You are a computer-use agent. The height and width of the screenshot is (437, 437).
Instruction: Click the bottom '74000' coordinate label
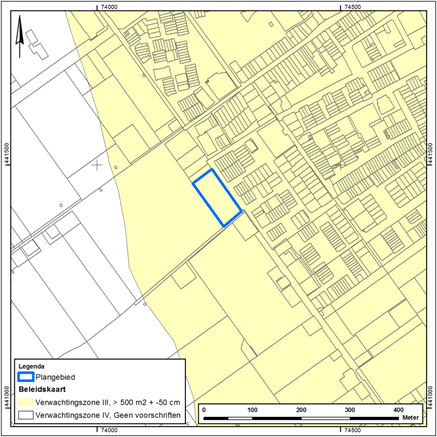[x=110, y=430]
